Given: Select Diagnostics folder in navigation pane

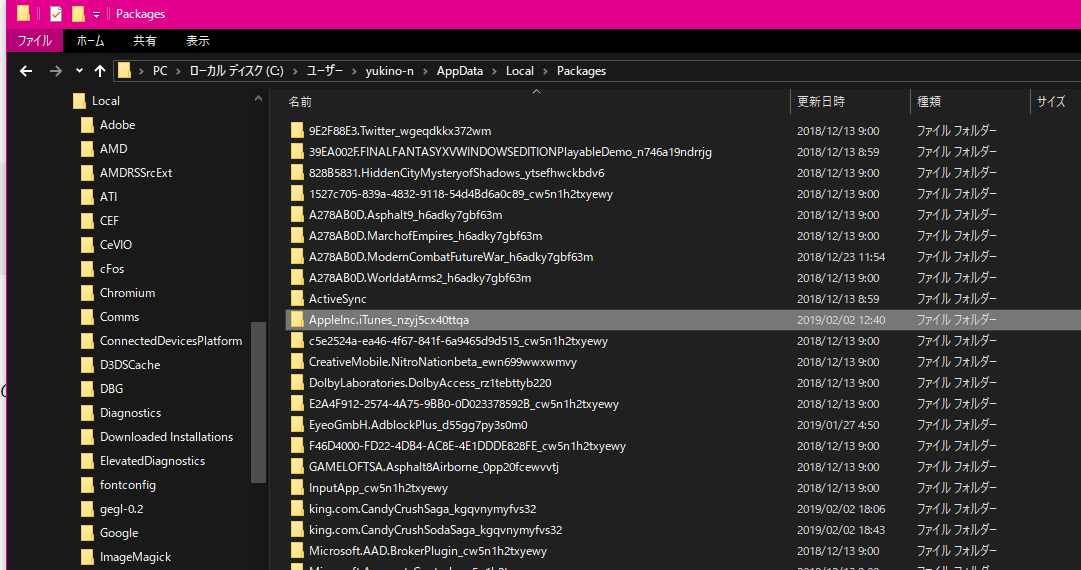Looking at the screenshot, I should (x=130, y=413).
